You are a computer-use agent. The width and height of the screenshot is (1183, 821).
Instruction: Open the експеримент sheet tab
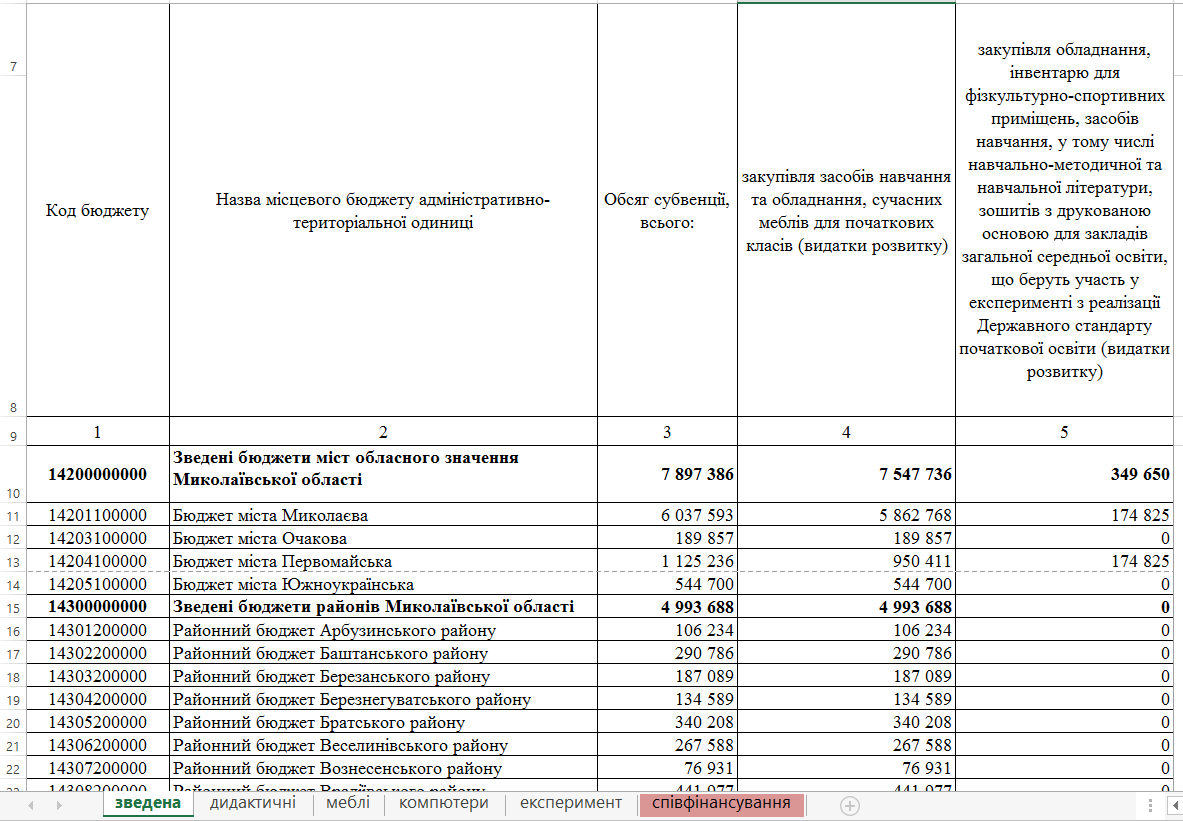[x=571, y=803]
